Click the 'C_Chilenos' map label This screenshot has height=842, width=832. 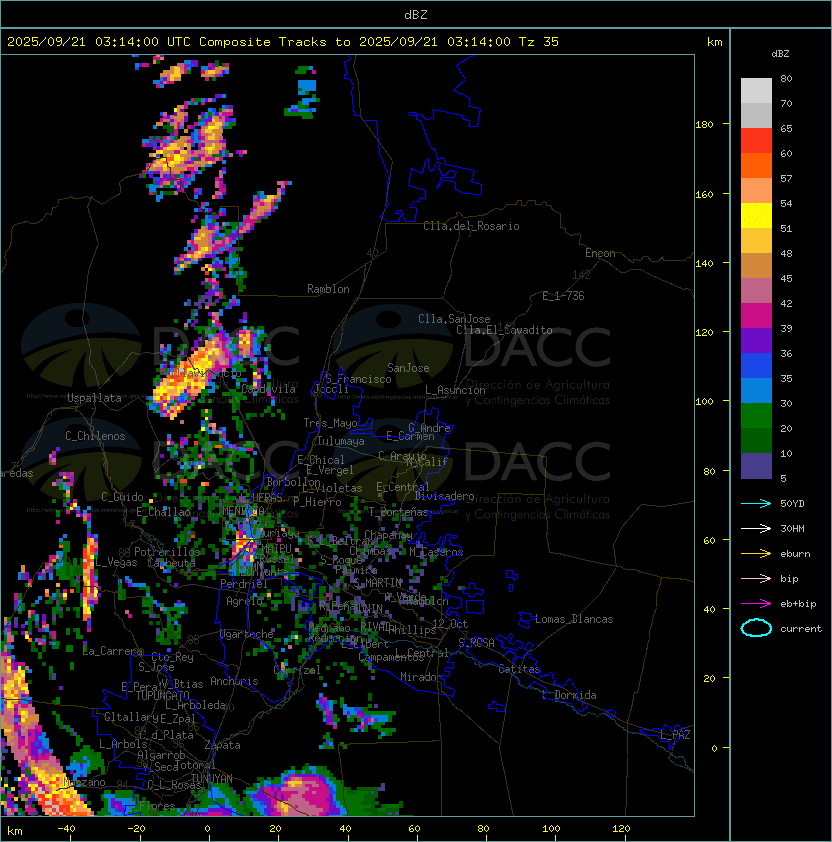point(95,436)
